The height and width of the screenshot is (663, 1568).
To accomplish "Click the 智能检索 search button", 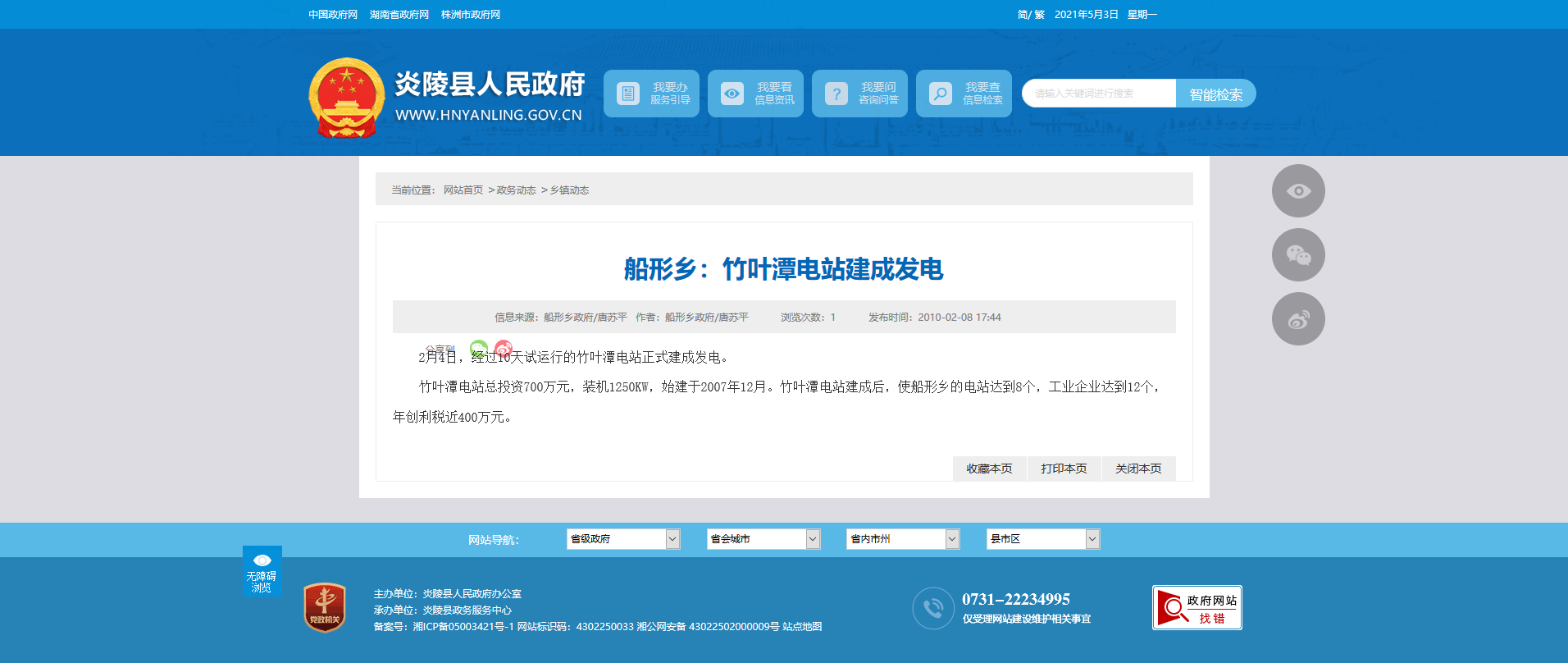I will (x=1215, y=94).
